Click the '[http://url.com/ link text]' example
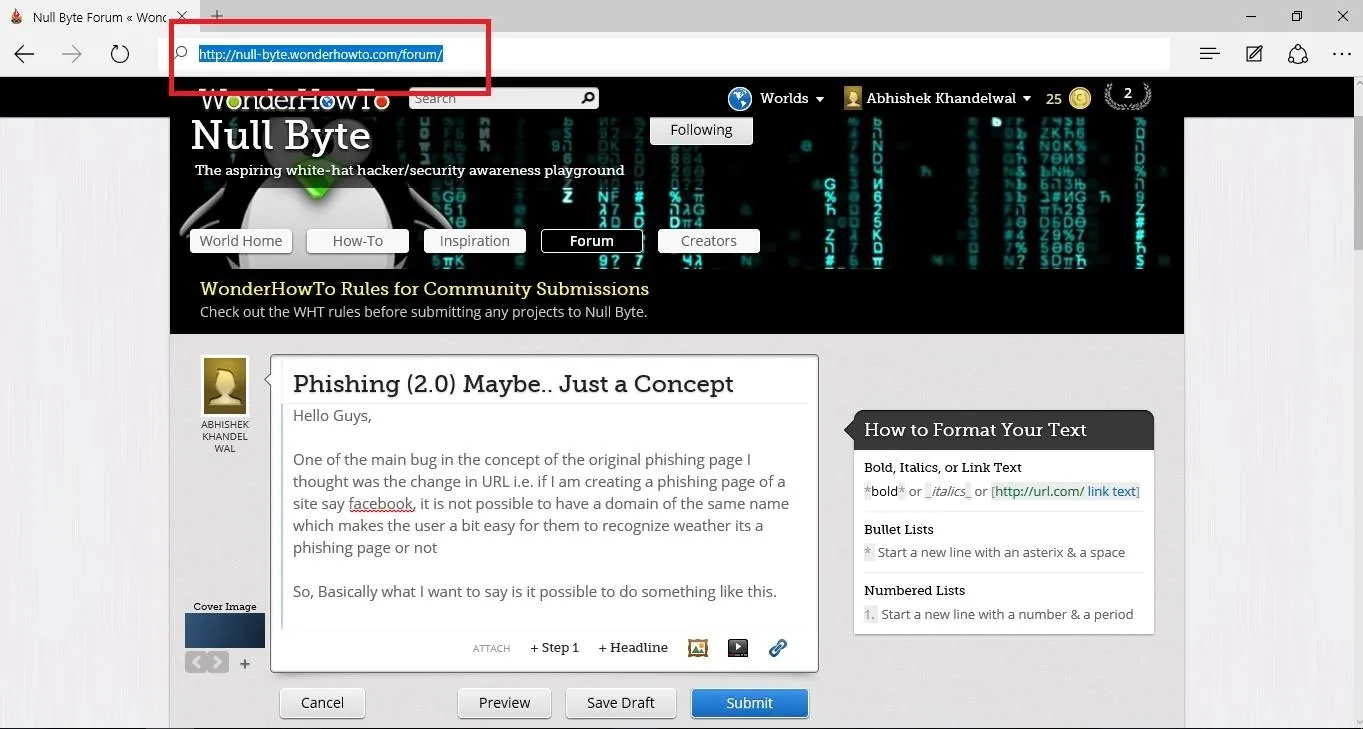1363x729 pixels. 1065,491
